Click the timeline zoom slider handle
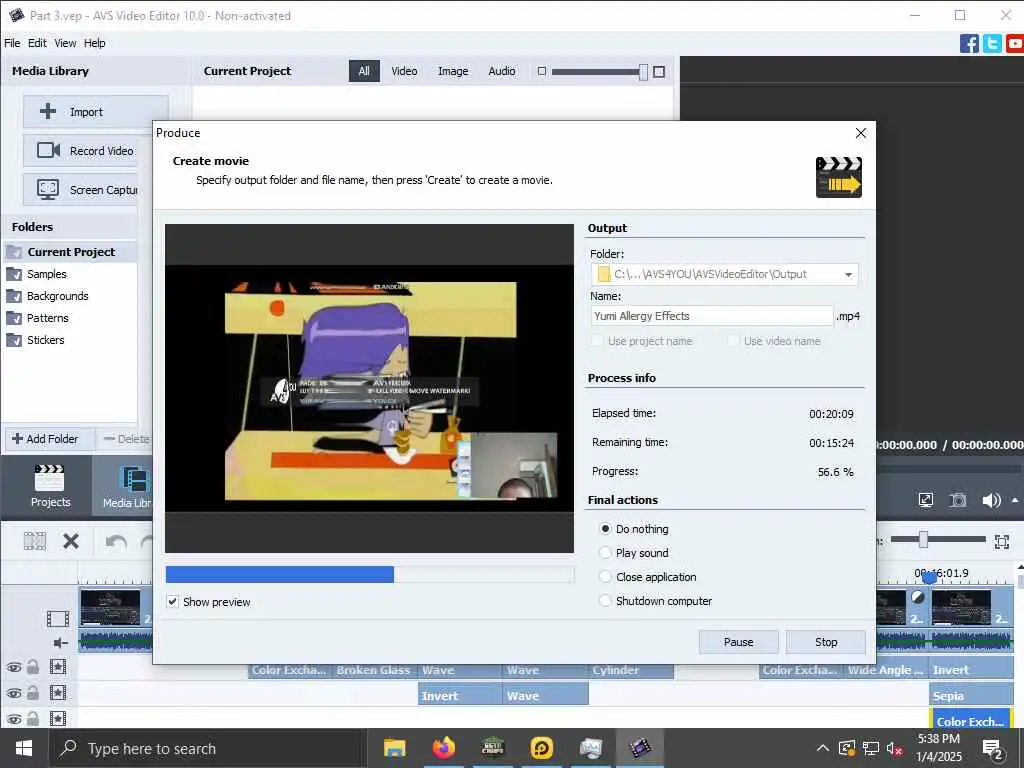 [923, 539]
